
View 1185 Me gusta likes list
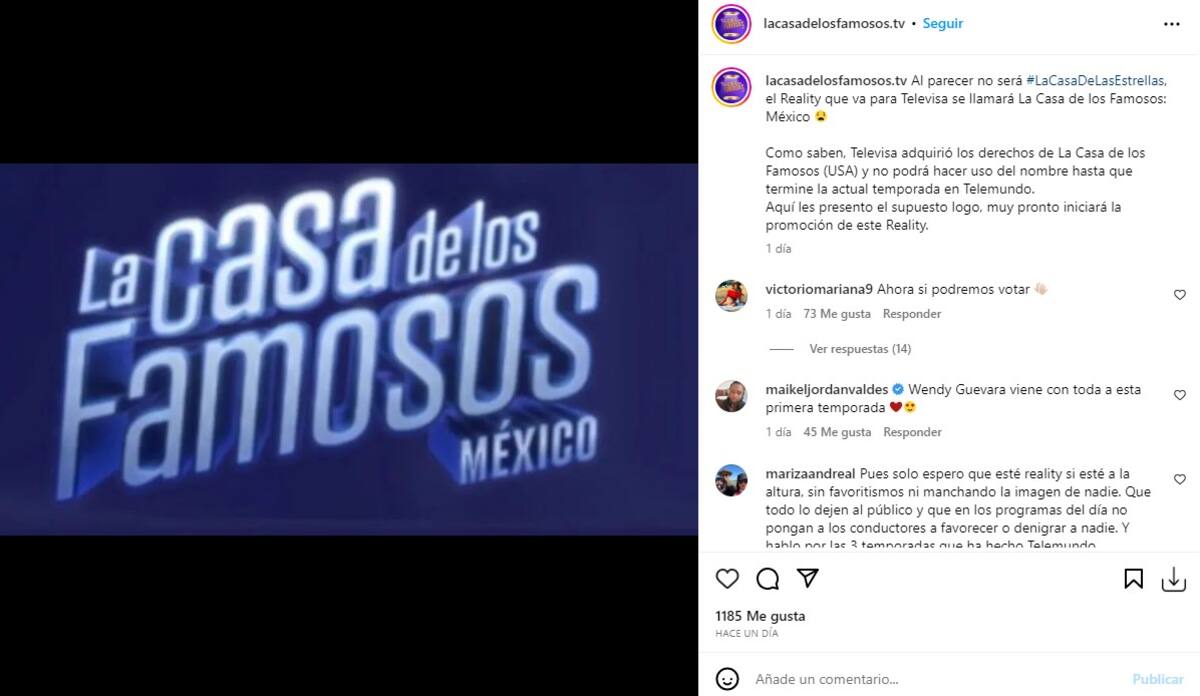pos(760,616)
